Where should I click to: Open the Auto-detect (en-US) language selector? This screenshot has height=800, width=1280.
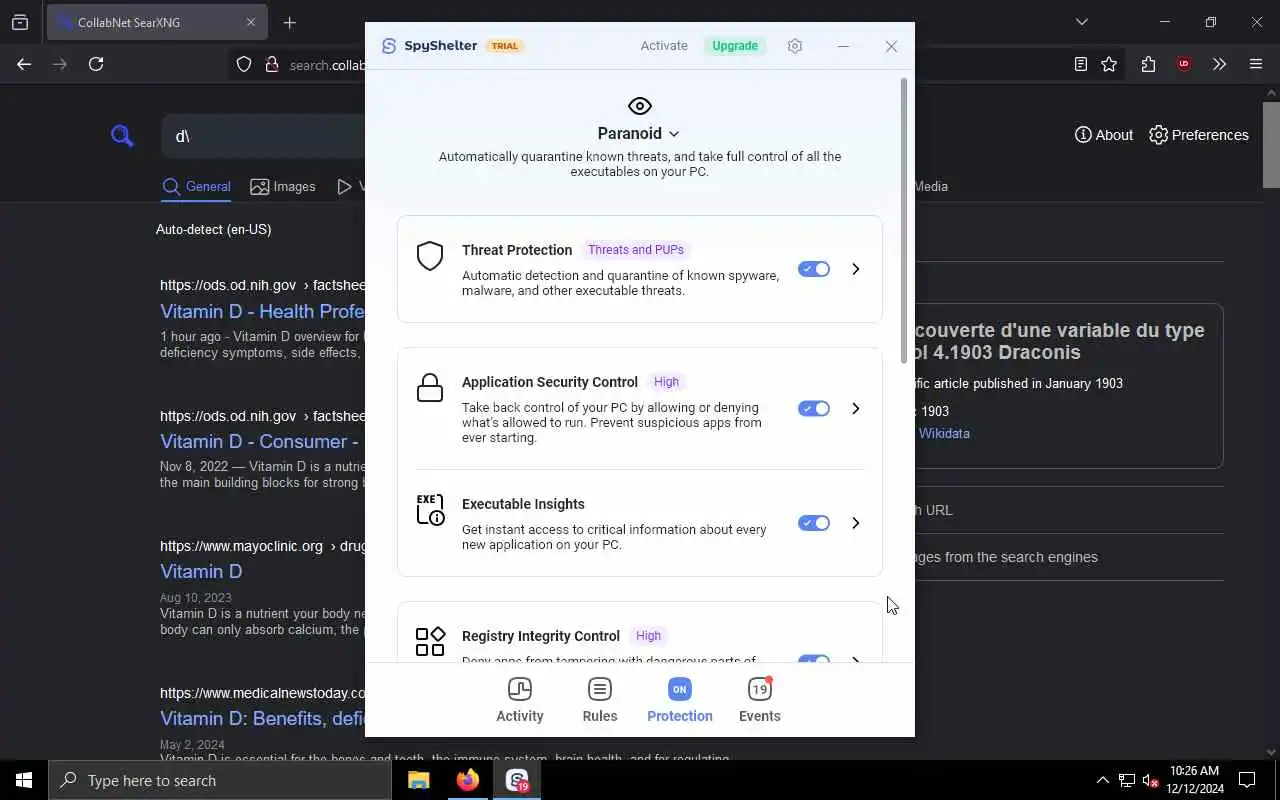click(x=214, y=229)
